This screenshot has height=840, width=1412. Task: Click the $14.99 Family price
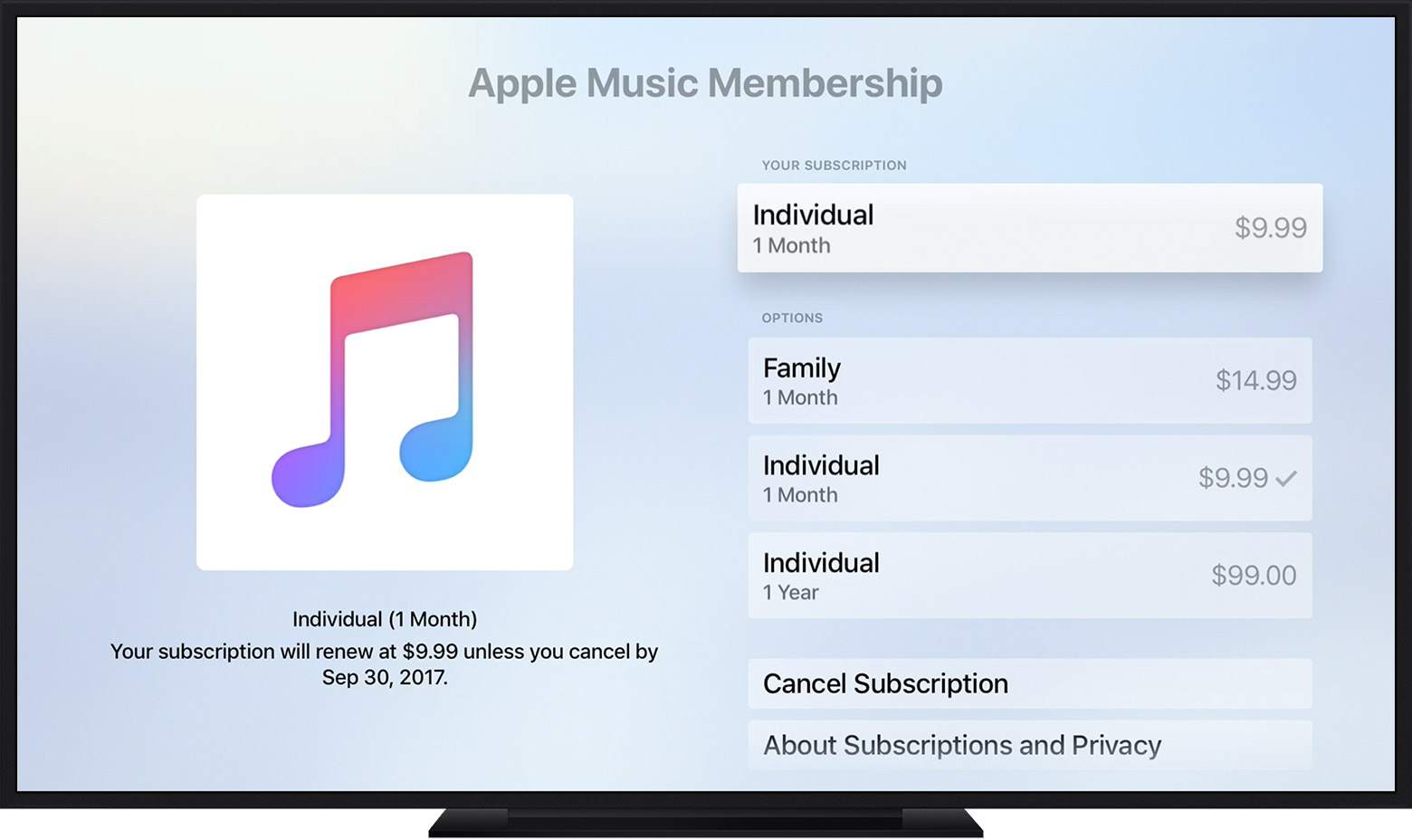(1255, 380)
